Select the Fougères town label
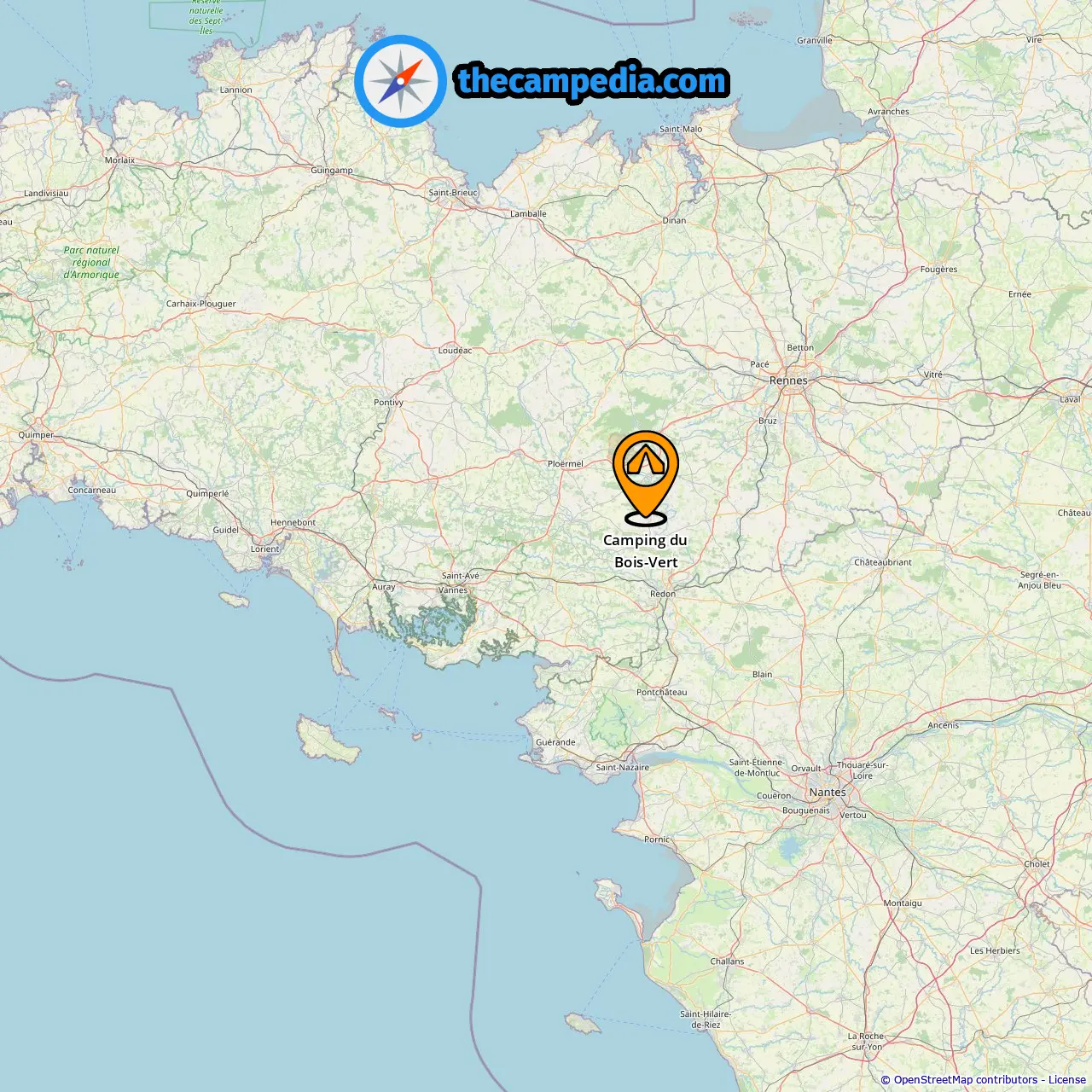This screenshot has height=1092, width=1092. coord(938,269)
